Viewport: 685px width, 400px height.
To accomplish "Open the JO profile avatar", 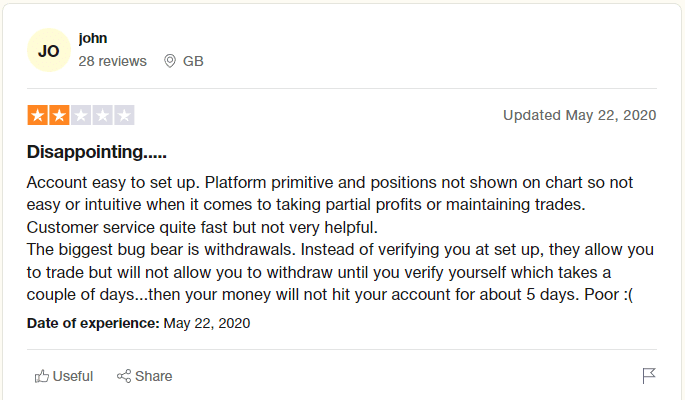I will (48, 50).
